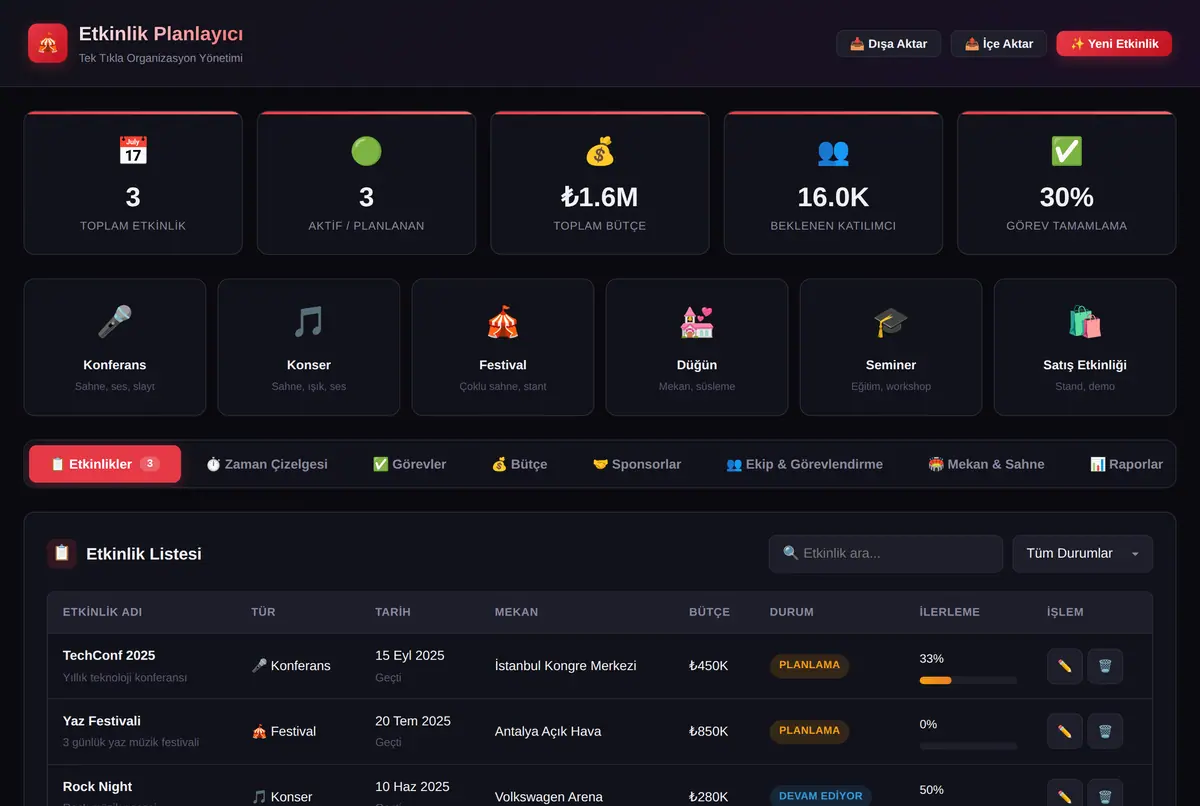Go to the Bütçe tab
1200x806 pixels.
[520, 464]
